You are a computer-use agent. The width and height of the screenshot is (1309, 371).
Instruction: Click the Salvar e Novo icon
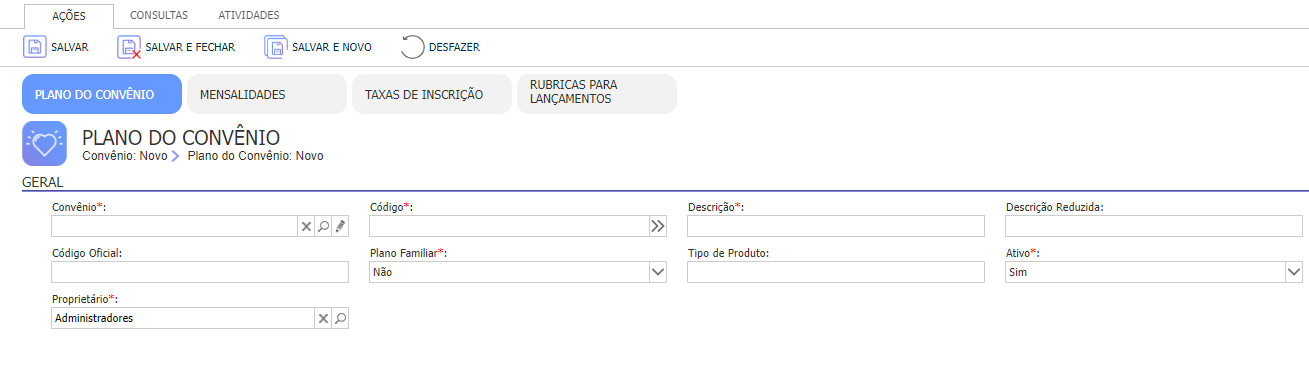click(x=275, y=47)
